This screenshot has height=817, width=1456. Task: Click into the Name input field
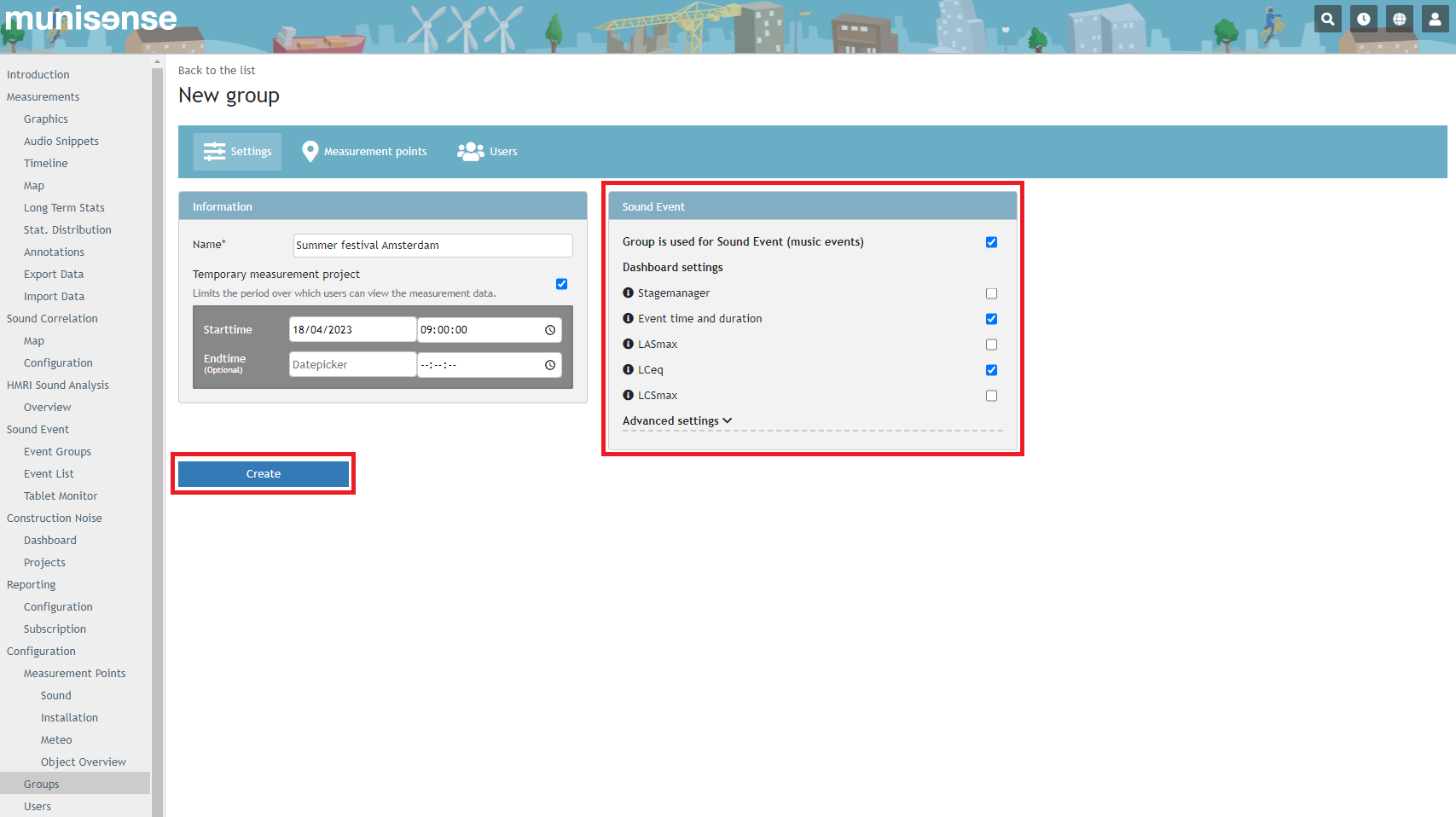coord(432,245)
